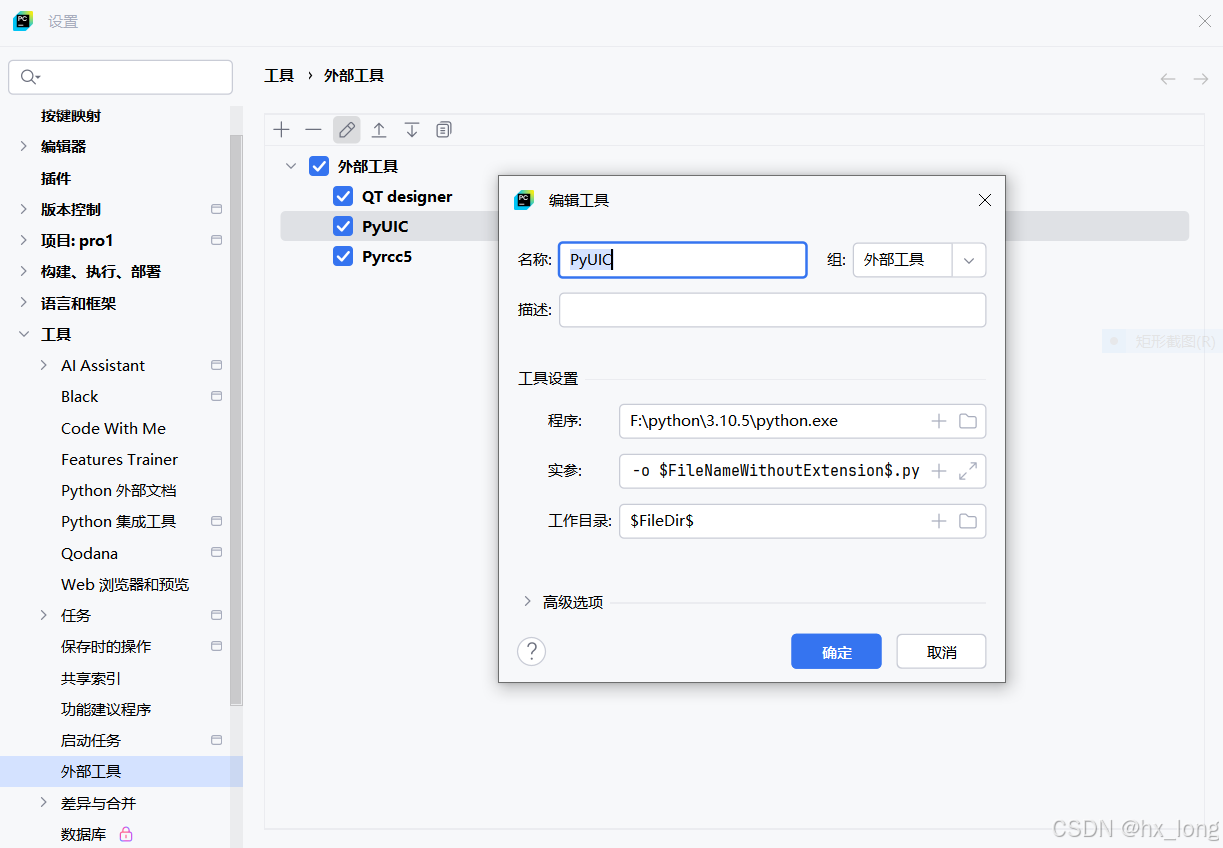The image size is (1223, 848).
Task: Click the 名称 name input field
Action: [x=683, y=260]
